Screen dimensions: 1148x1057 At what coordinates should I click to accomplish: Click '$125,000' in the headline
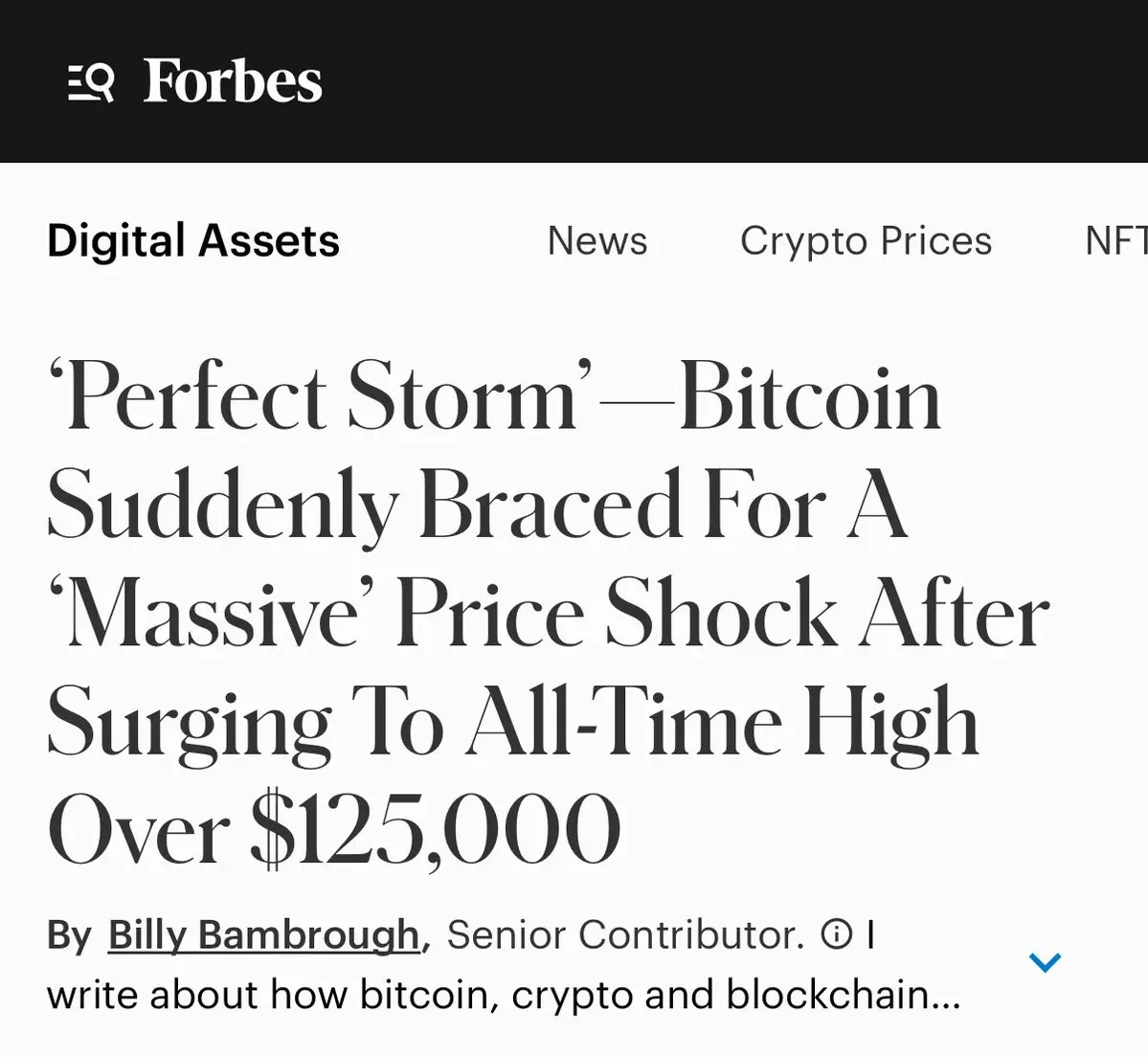tap(436, 829)
